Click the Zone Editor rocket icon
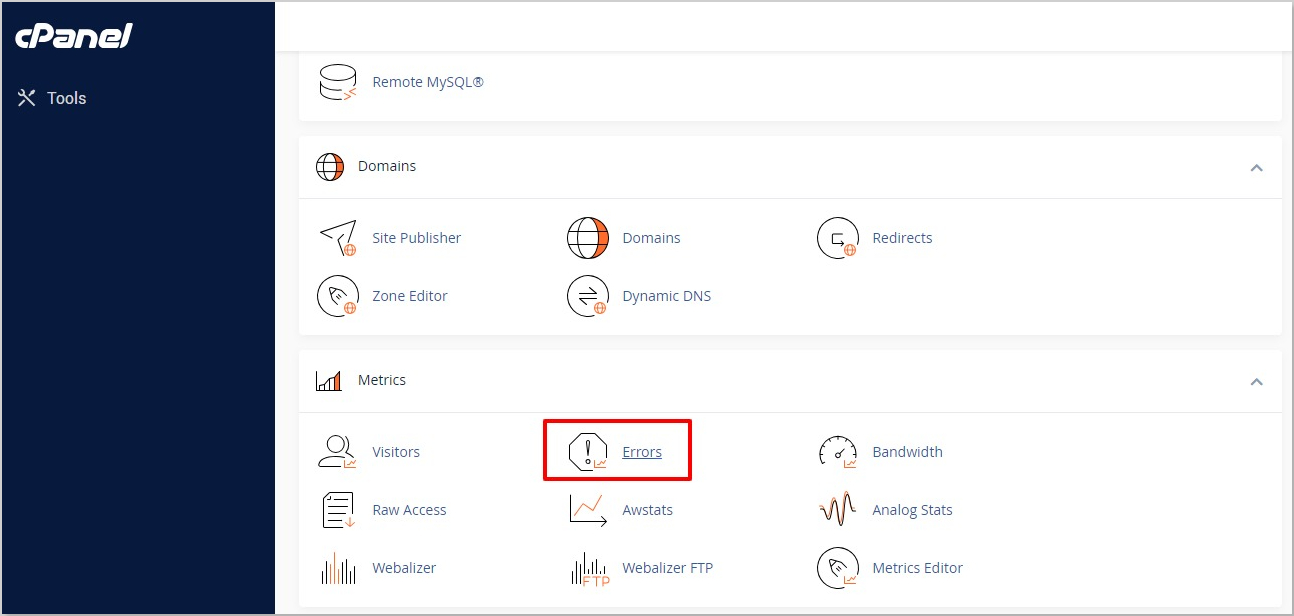 337,296
